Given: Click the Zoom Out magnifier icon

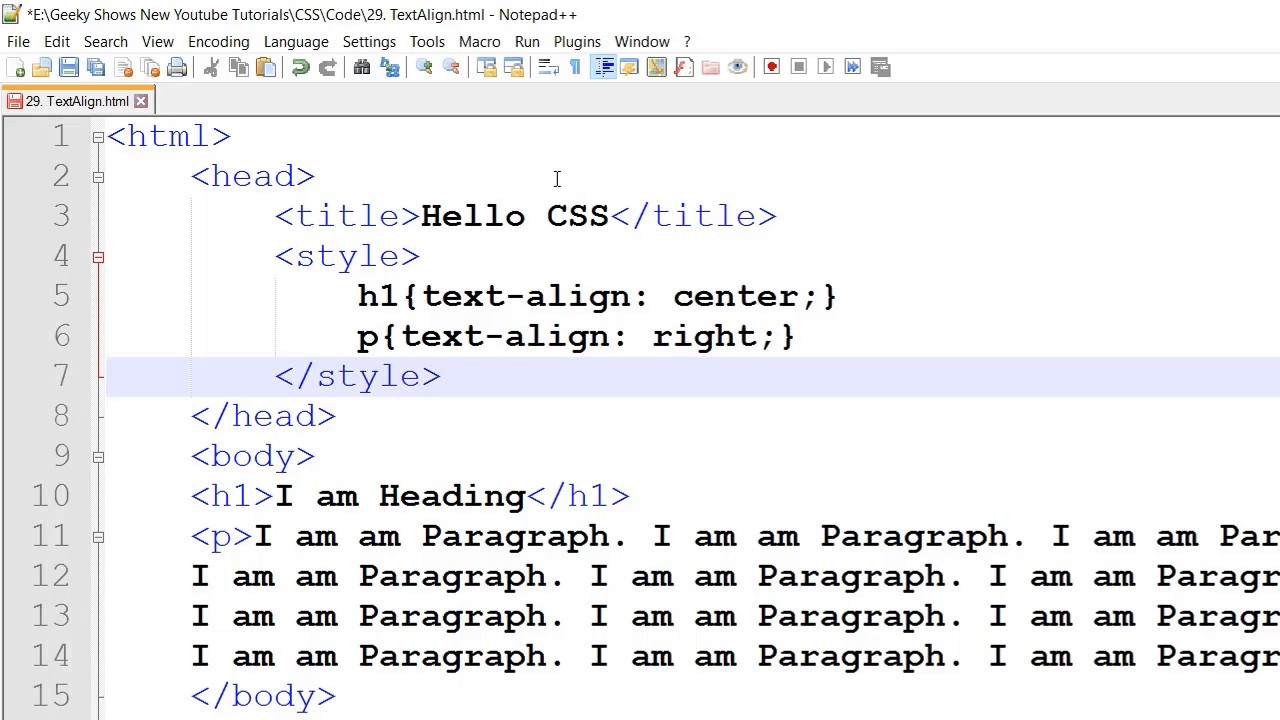Looking at the screenshot, I should click(451, 67).
